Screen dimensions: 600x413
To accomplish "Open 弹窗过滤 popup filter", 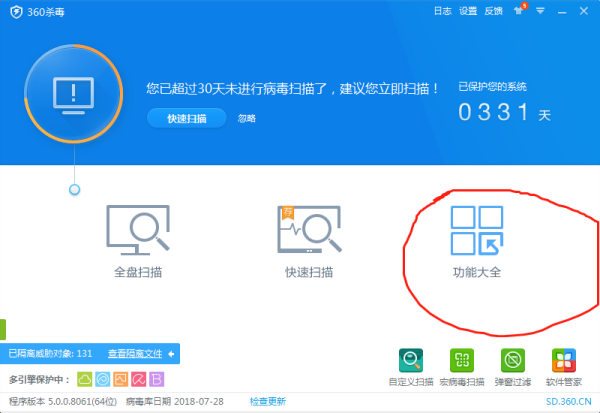I will click(x=513, y=367).
